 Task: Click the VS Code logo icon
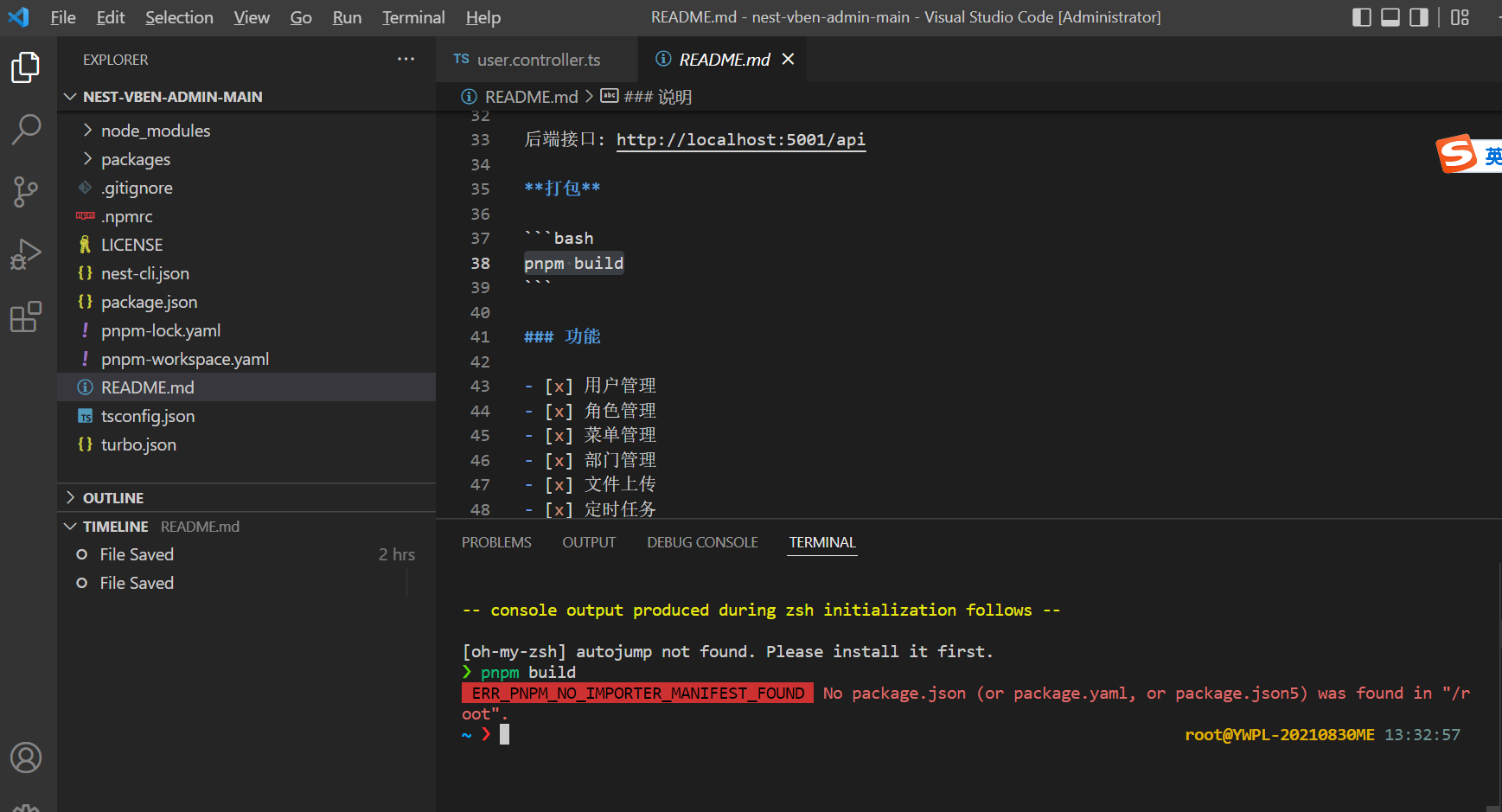(x=18, y=16)
